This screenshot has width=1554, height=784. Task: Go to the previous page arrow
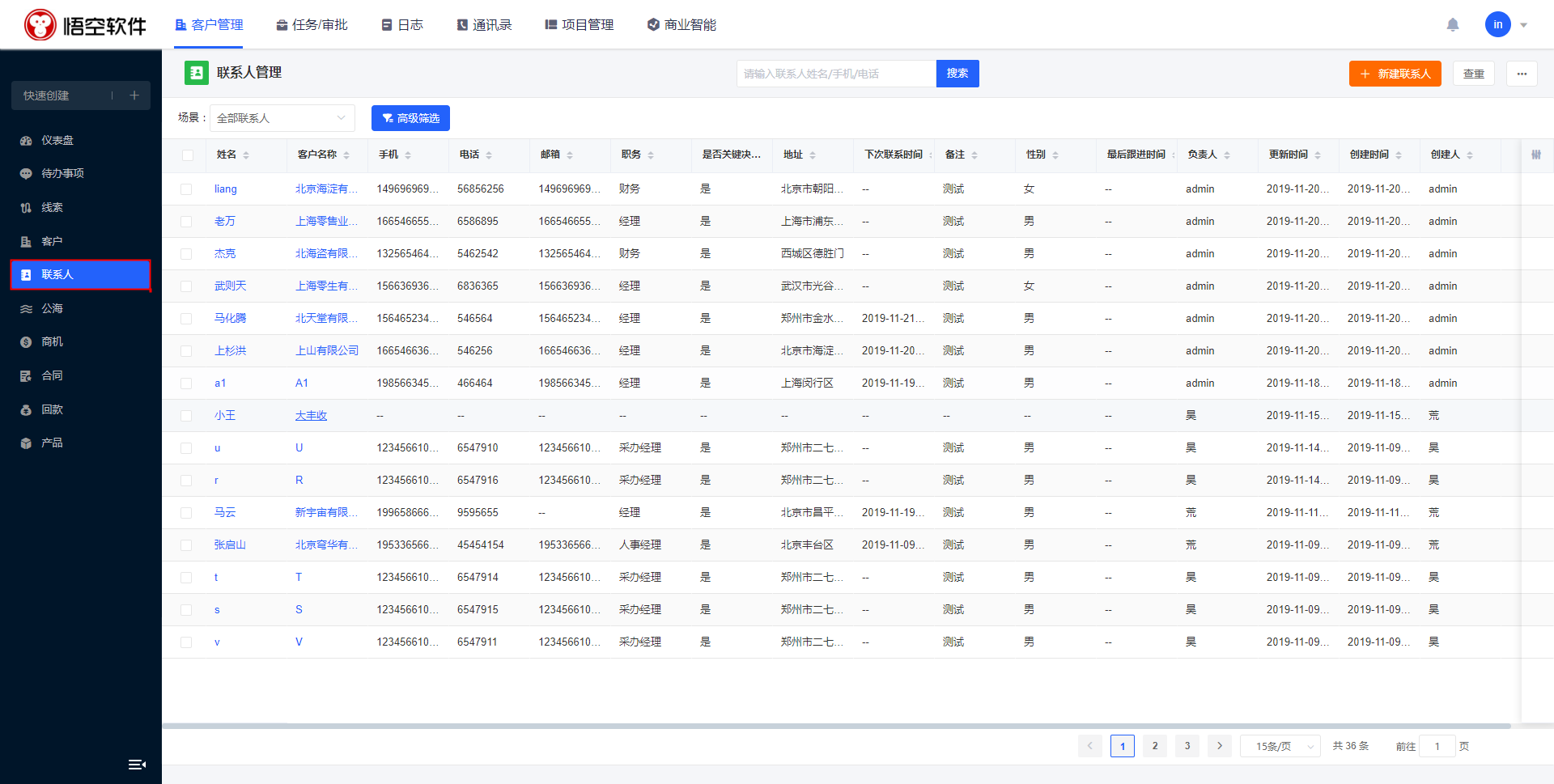pos(1089,746)
